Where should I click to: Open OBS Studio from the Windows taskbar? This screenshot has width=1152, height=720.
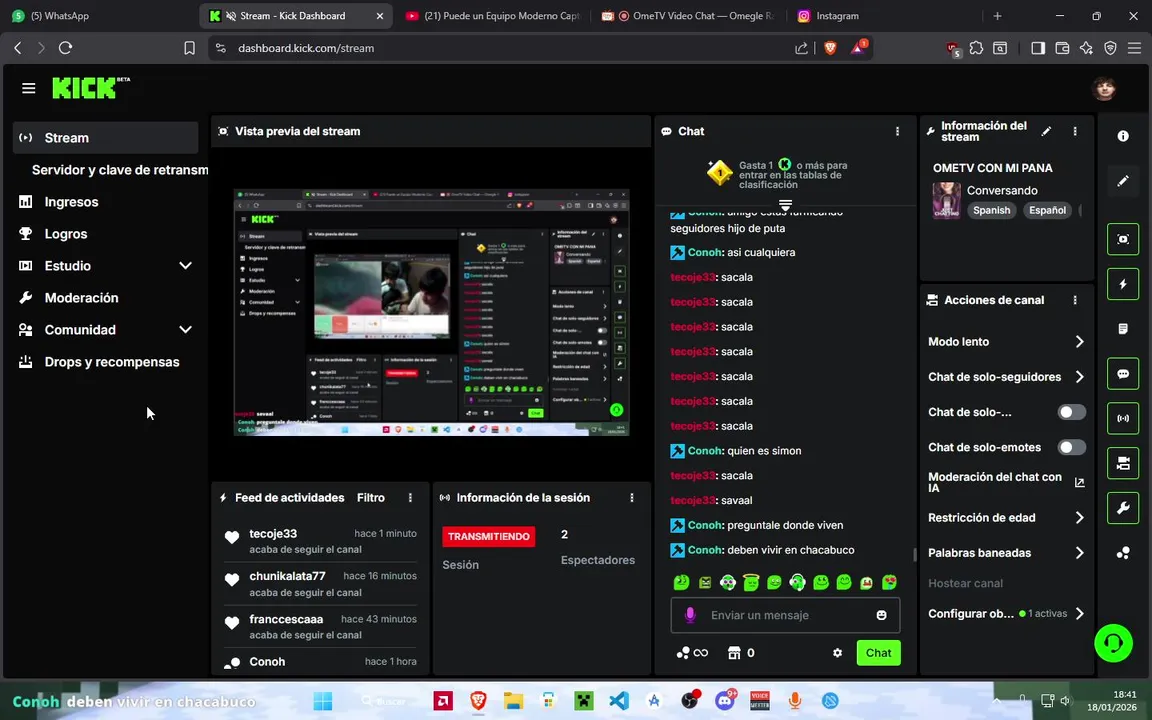tap(689, 701)
